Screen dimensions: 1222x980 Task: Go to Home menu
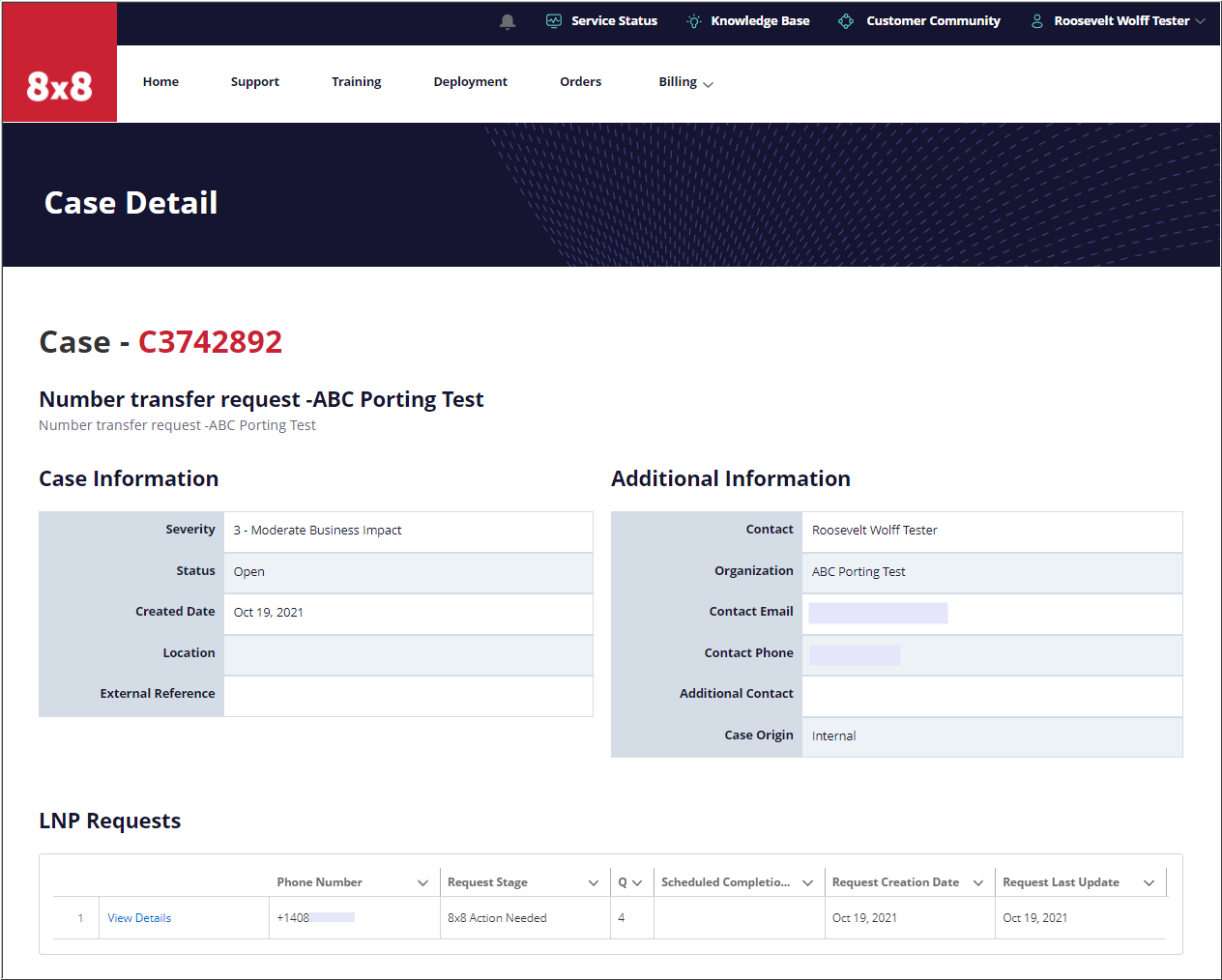click(x=160, y=82)
